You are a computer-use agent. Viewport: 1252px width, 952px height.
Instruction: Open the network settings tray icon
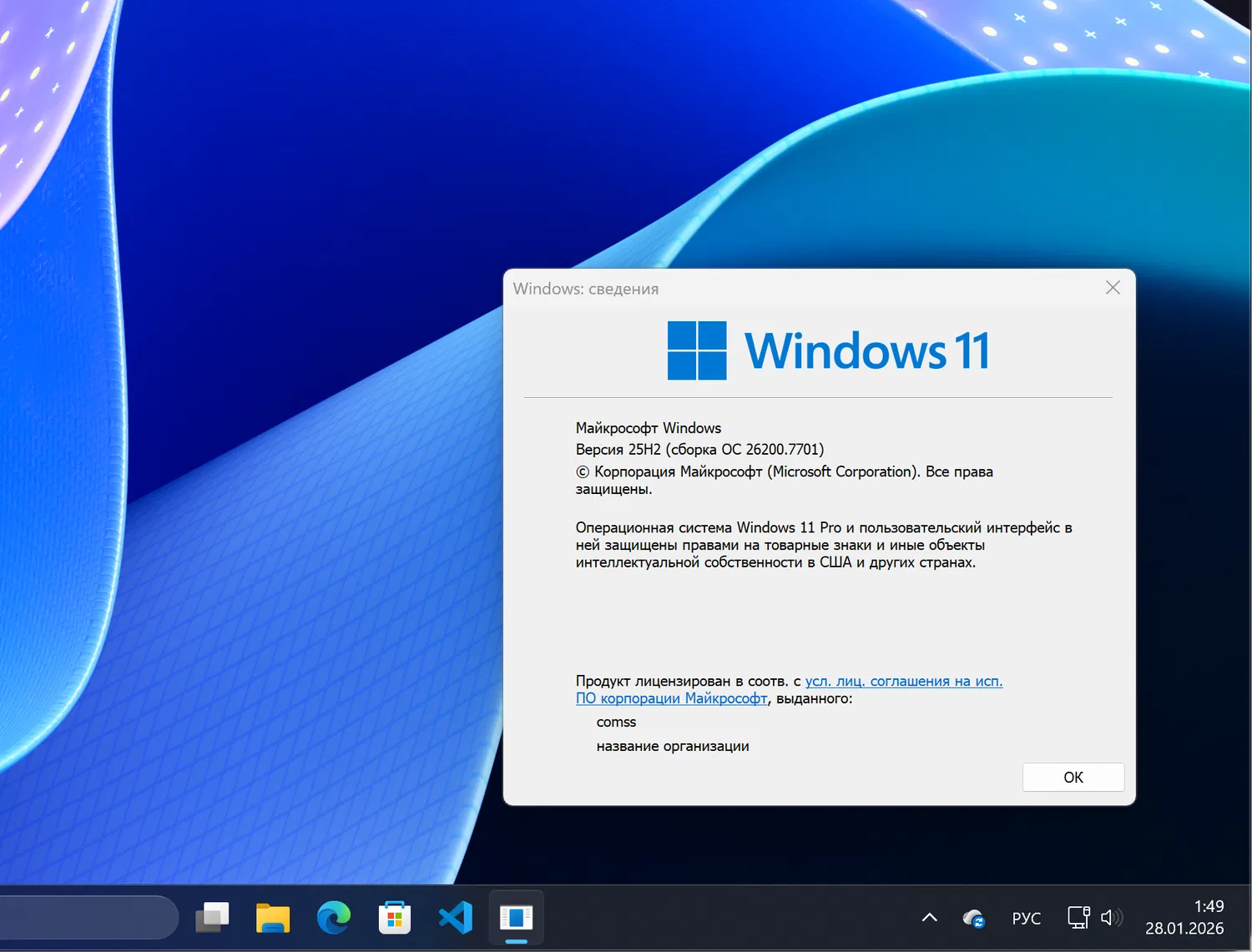1077,917
